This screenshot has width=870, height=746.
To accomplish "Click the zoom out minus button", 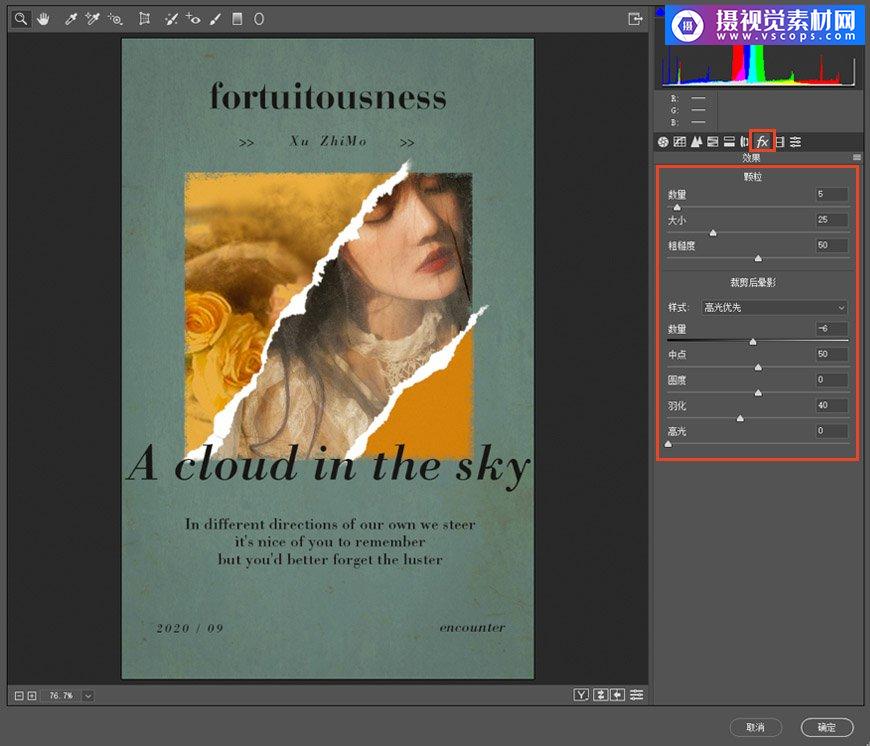I will pos(19,696).
